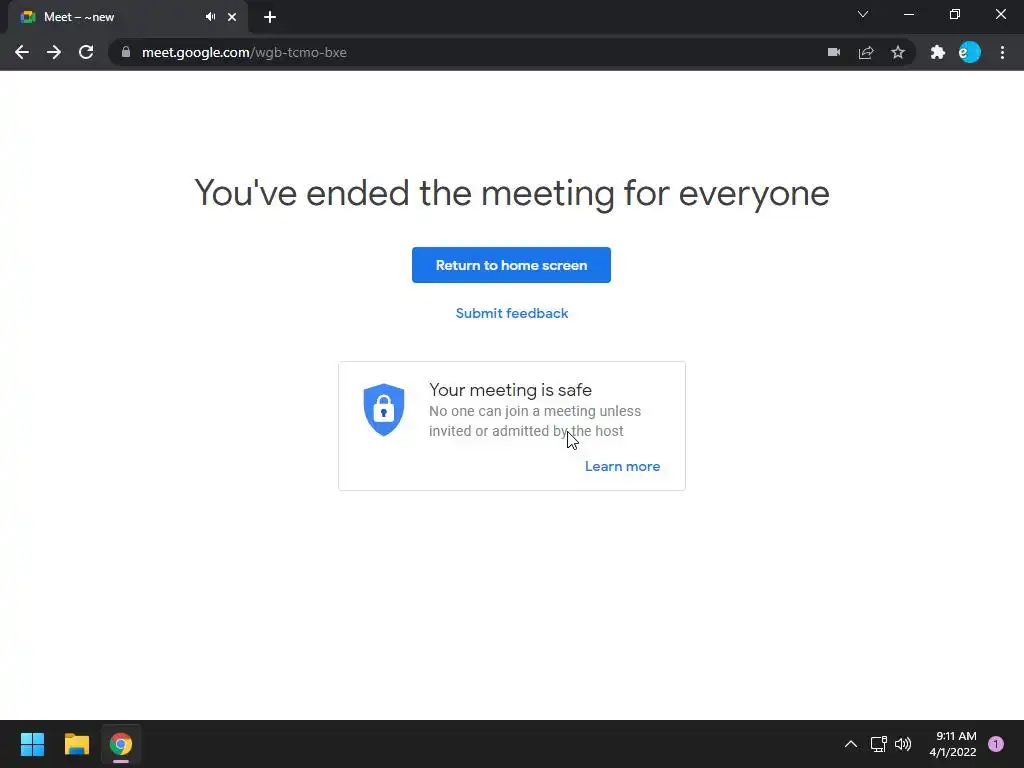The height and width of the screenshot is (768, 1024).
Task: Bookmark this page with the star icon
Action: click(898, 52)
